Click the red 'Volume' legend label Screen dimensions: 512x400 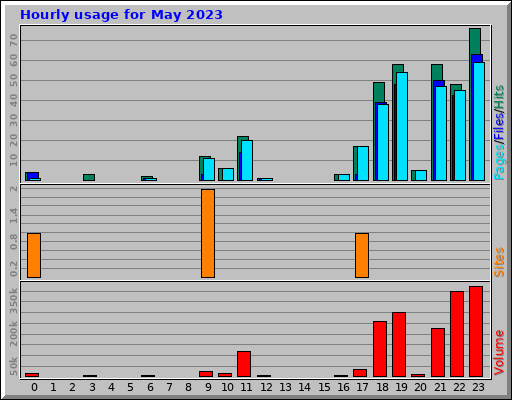499,352
